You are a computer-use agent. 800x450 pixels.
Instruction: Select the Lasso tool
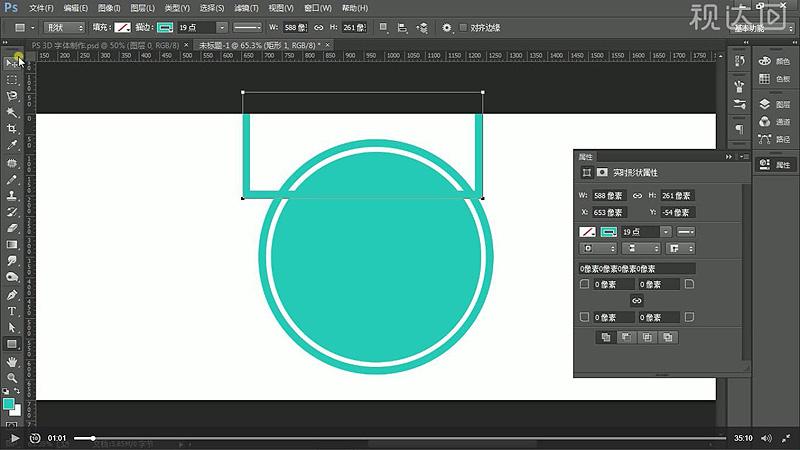pyautogui.click(x=11, y=96)
